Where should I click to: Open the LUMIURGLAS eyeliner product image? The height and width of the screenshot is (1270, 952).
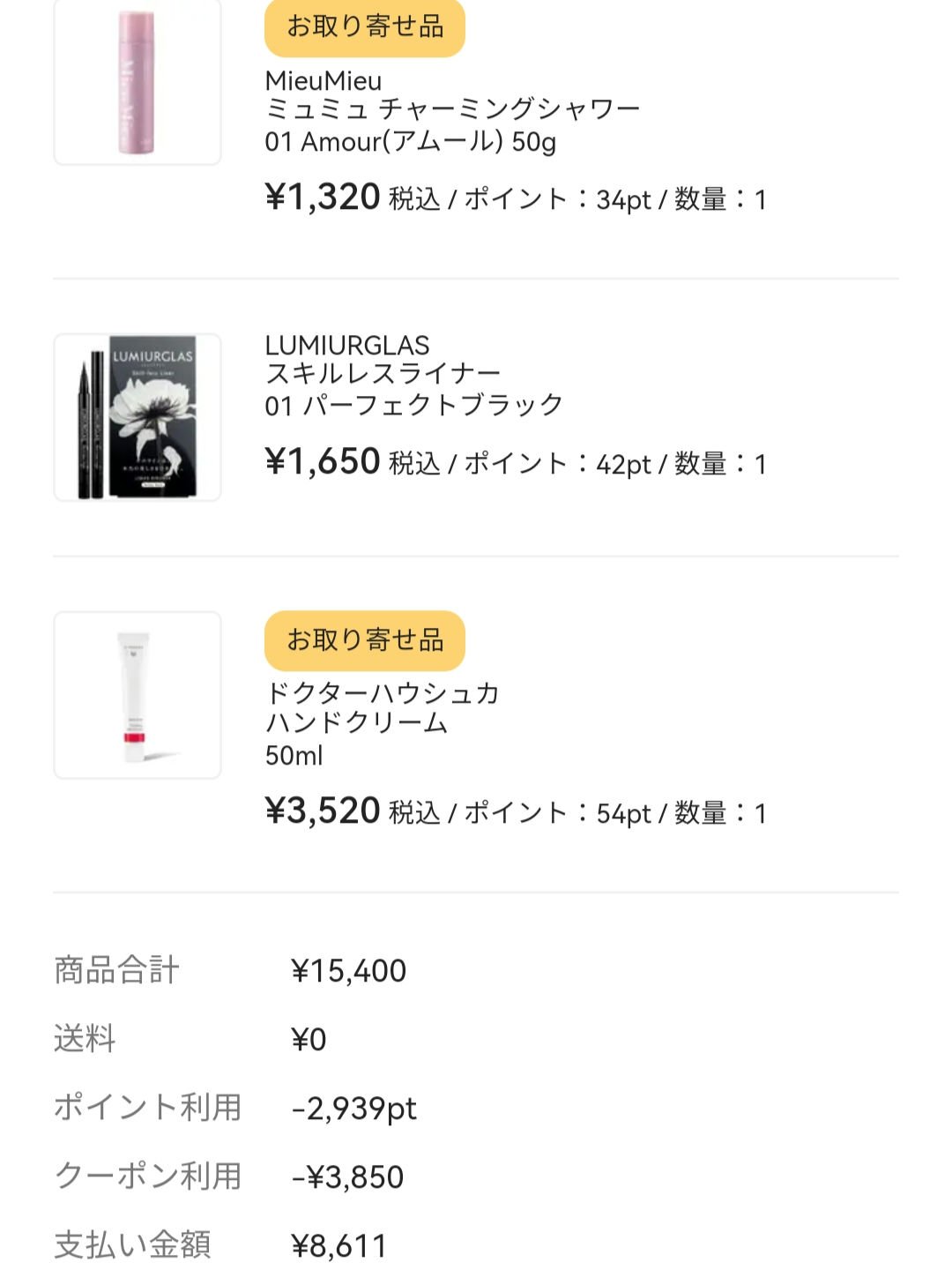click(138, 417)
